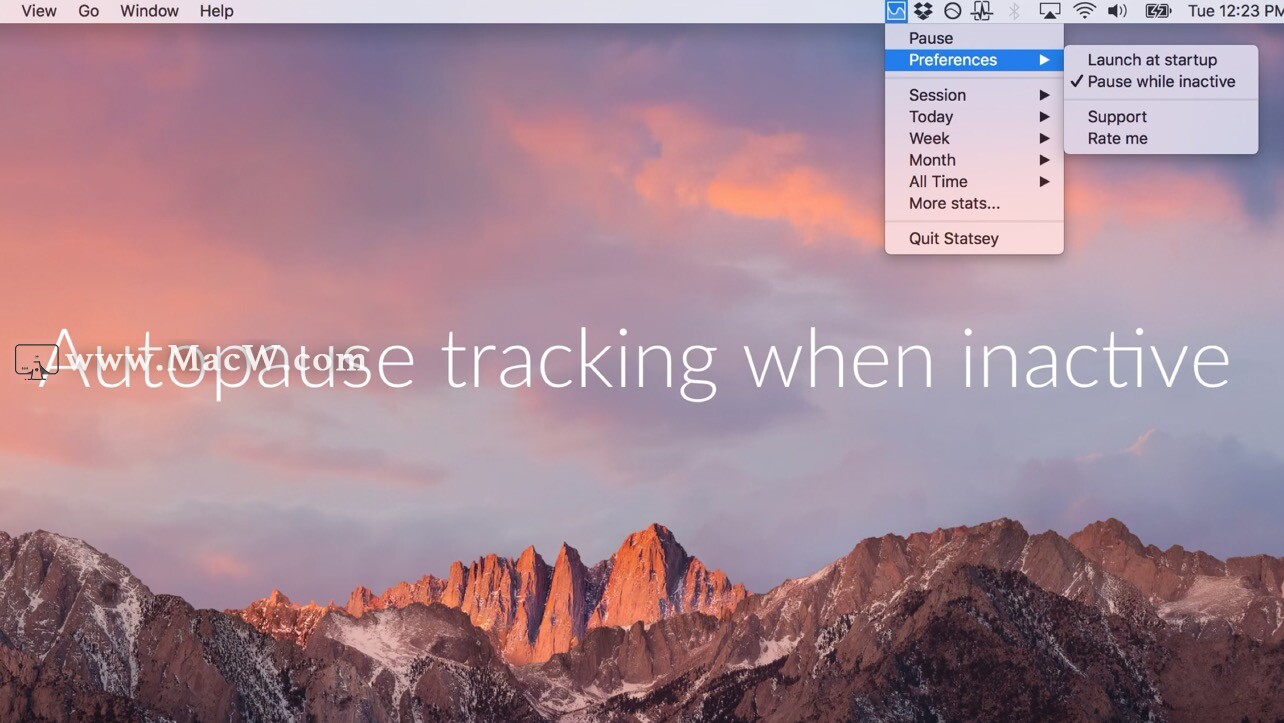Open the activity pulse monitor icon
1284x723 pixels.
coord(982,11)
